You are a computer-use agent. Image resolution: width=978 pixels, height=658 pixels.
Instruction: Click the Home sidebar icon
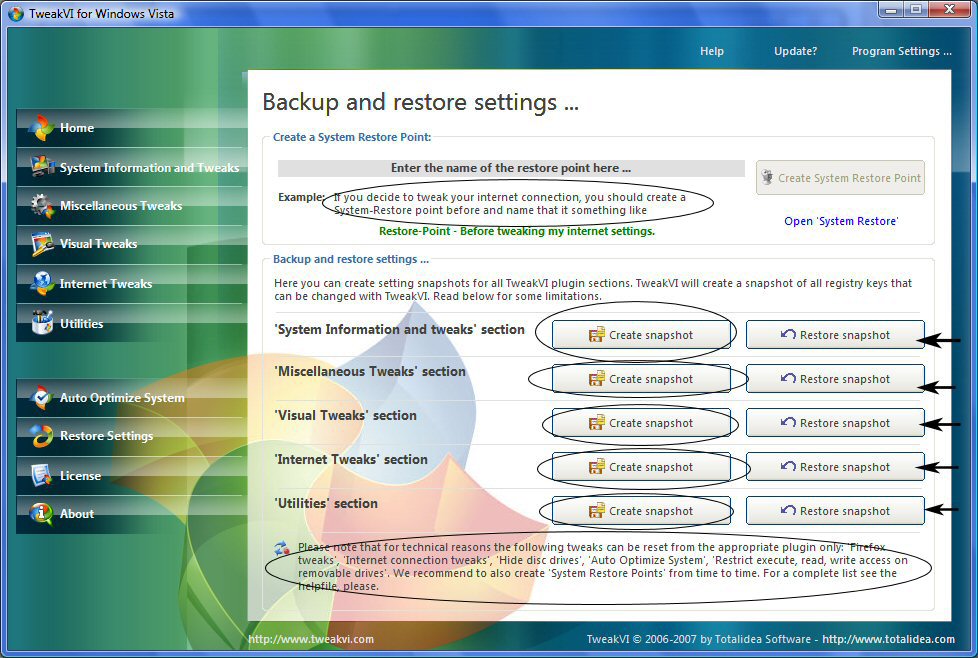point(42,127)
